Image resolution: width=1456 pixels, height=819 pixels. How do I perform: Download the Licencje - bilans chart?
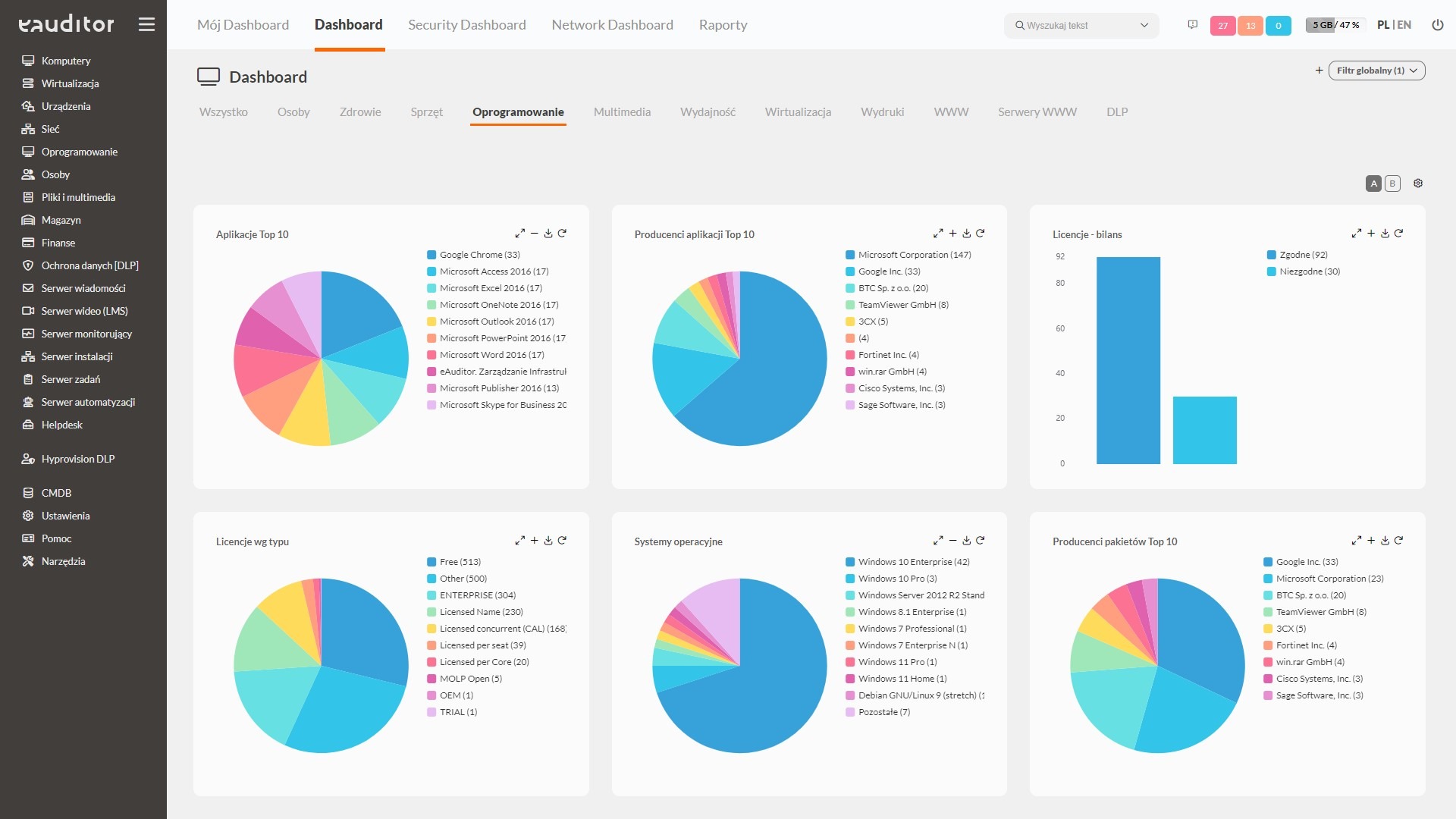click(x=1385, y=234)
